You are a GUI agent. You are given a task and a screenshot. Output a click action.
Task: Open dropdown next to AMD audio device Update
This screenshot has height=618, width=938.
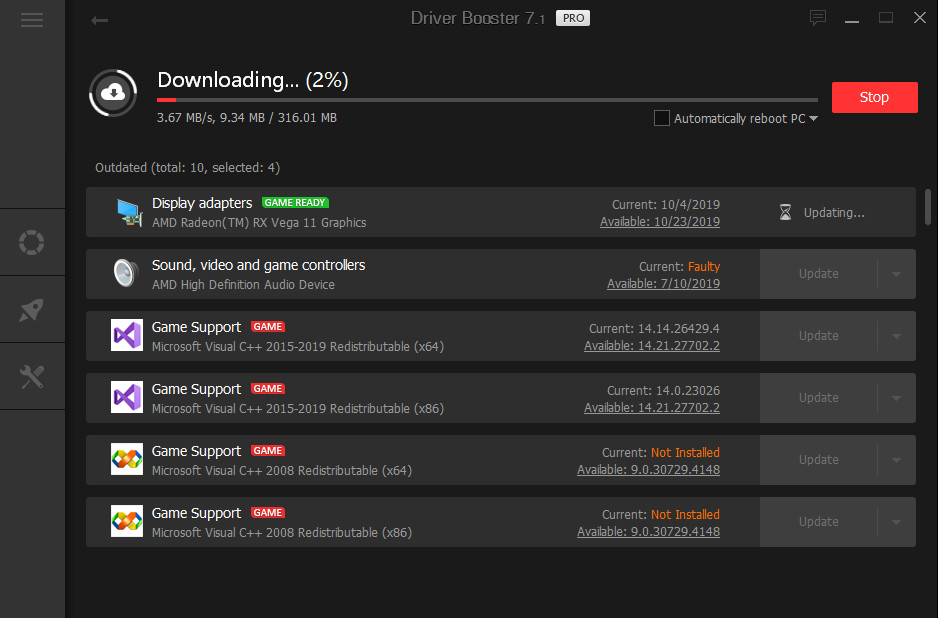pyautogui.click(x=897, y=273)
